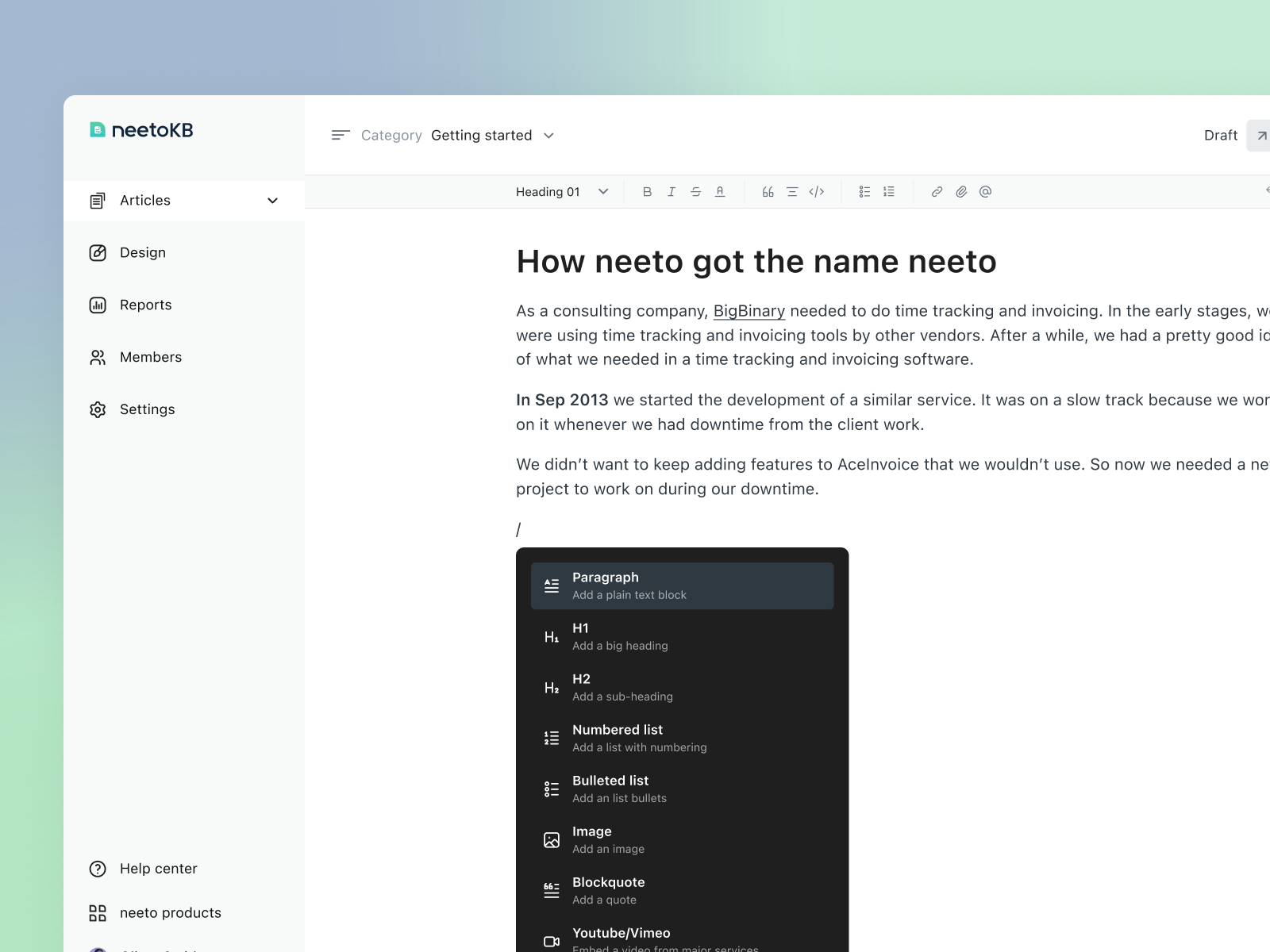Apply highlight formatting to text
Screen dimensions: 1270x952
coord(720,191)
